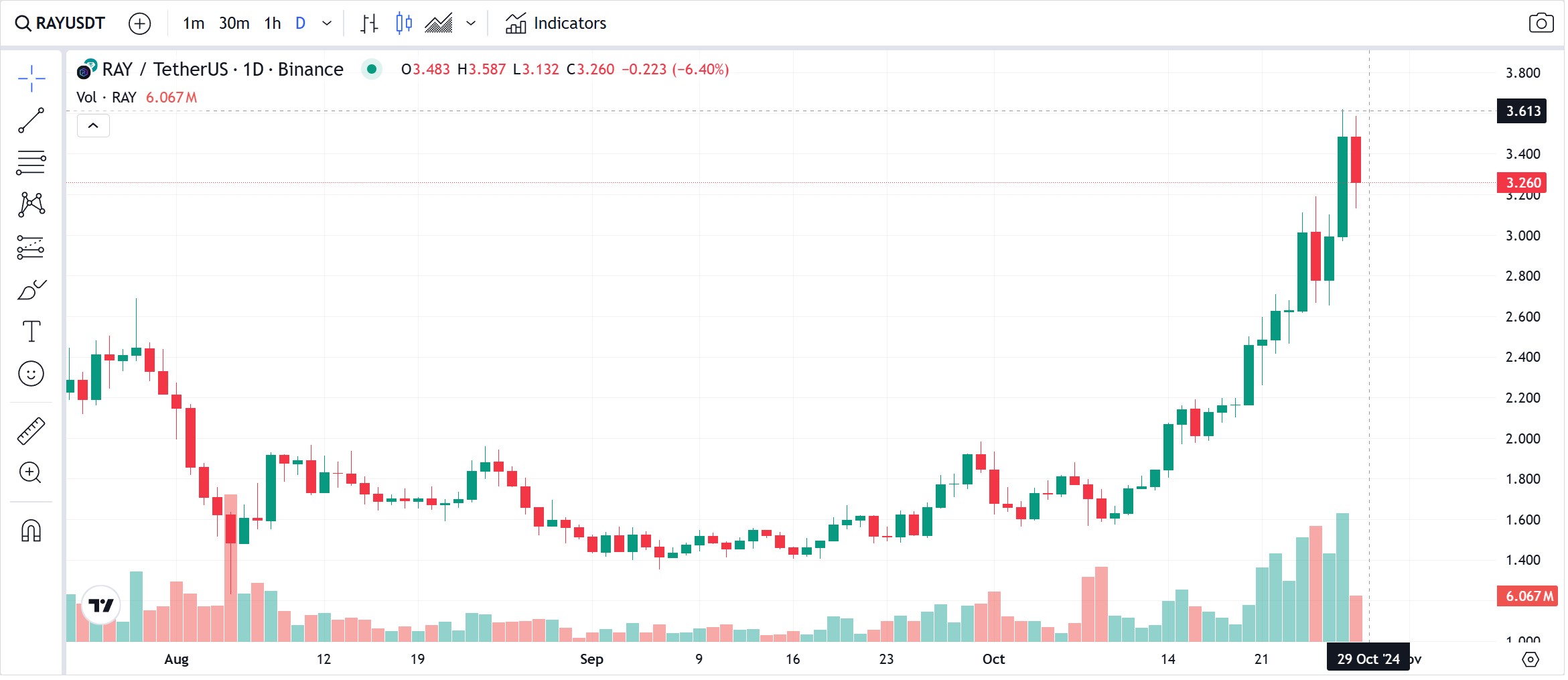Viewport: 1568px width, 680px height.
Task: Select candlestick chart style
Action: (x=403, y=23)
